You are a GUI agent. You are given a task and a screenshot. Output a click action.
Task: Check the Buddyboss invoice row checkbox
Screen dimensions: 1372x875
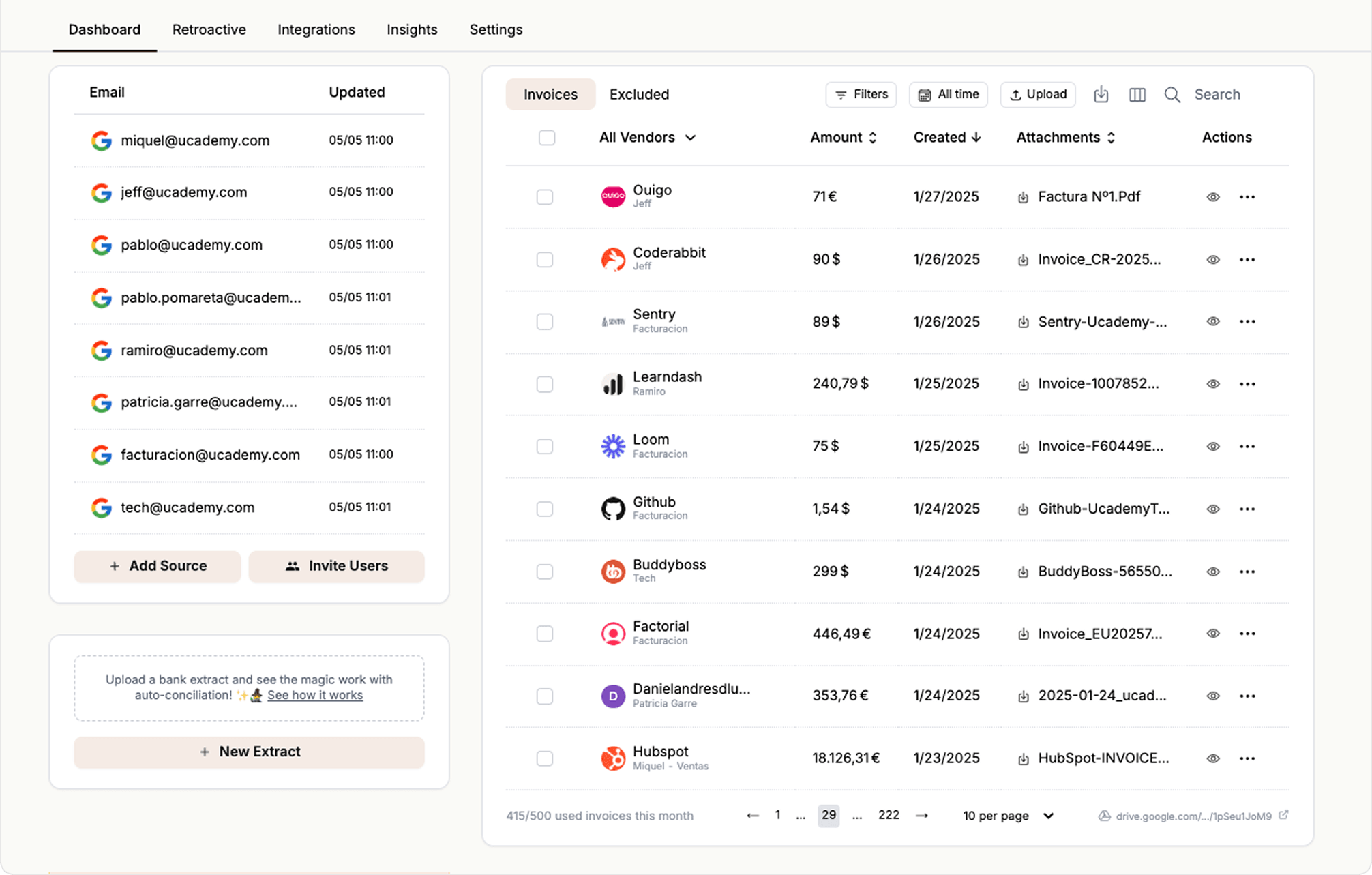coord(545,571)
